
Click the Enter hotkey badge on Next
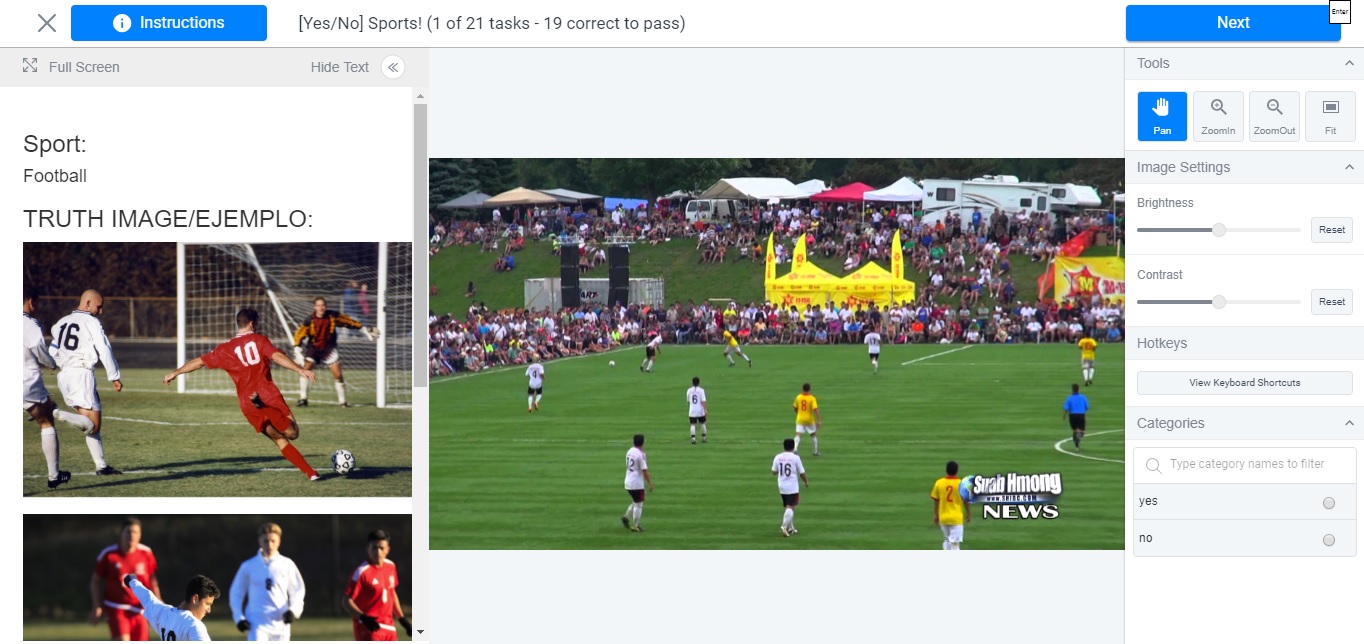(1340, 11)
